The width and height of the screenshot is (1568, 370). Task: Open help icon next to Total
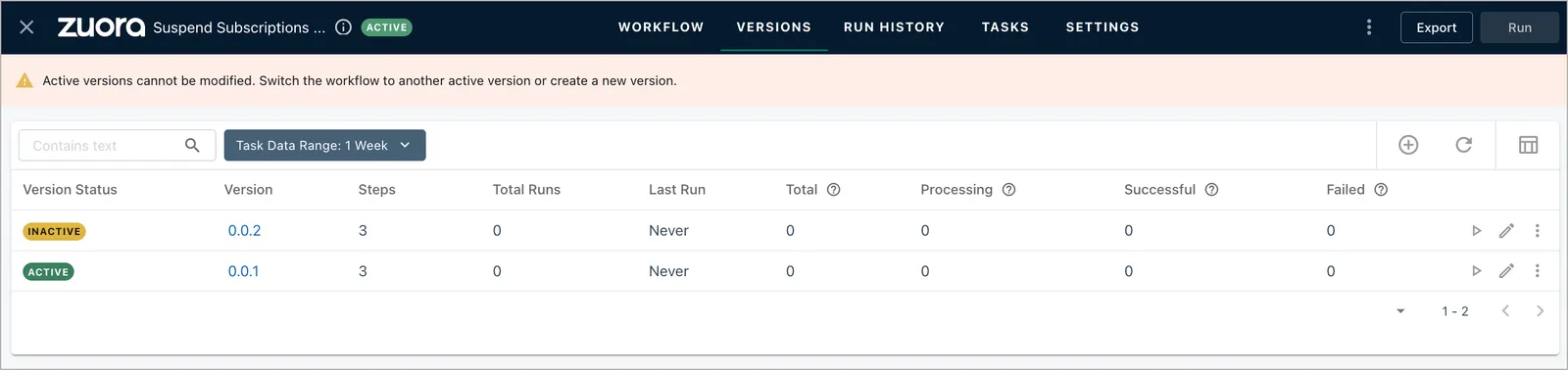[833, 190]
